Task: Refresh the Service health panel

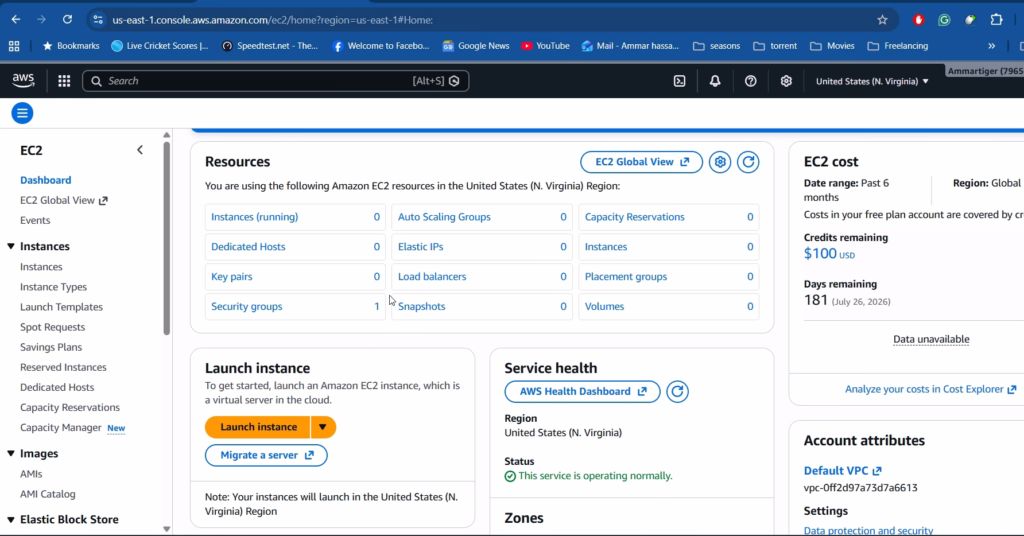Action: 677,392
